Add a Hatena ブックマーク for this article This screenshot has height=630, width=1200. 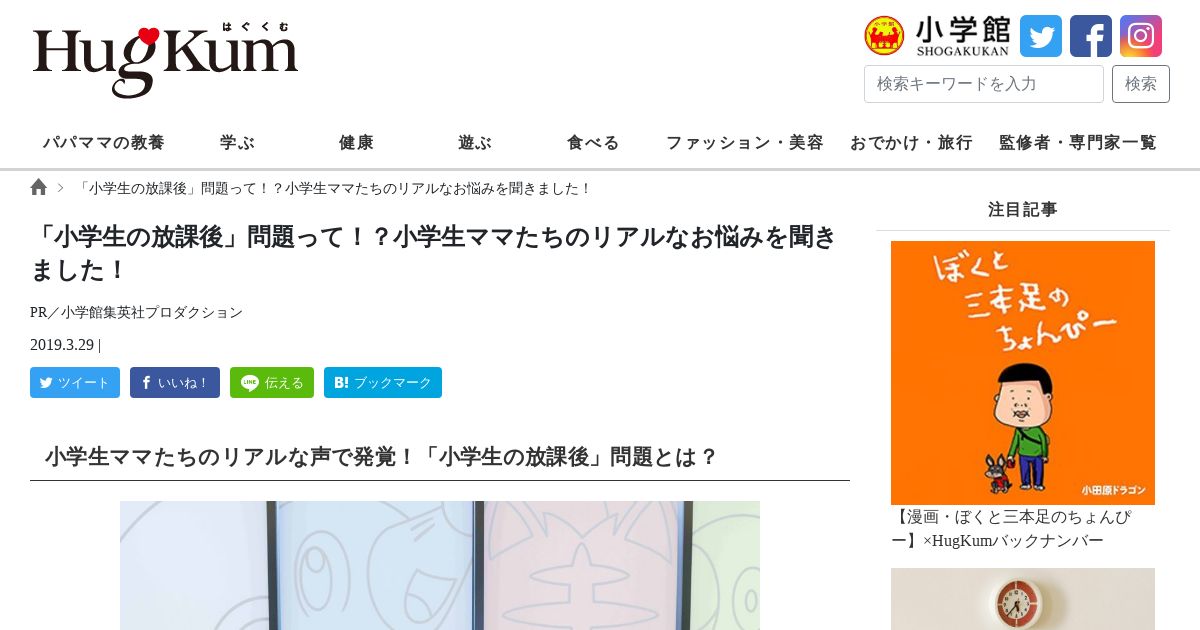383,382
